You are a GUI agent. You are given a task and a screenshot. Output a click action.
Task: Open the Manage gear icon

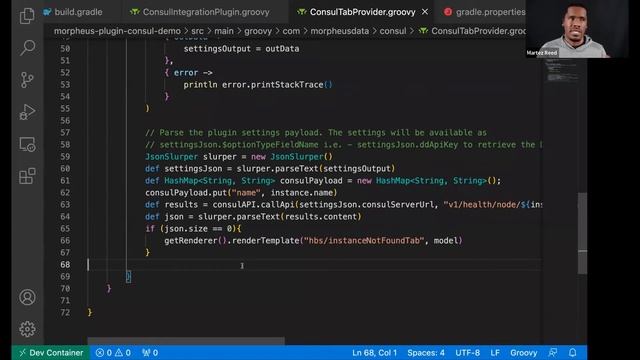click(x=27, y=329)
